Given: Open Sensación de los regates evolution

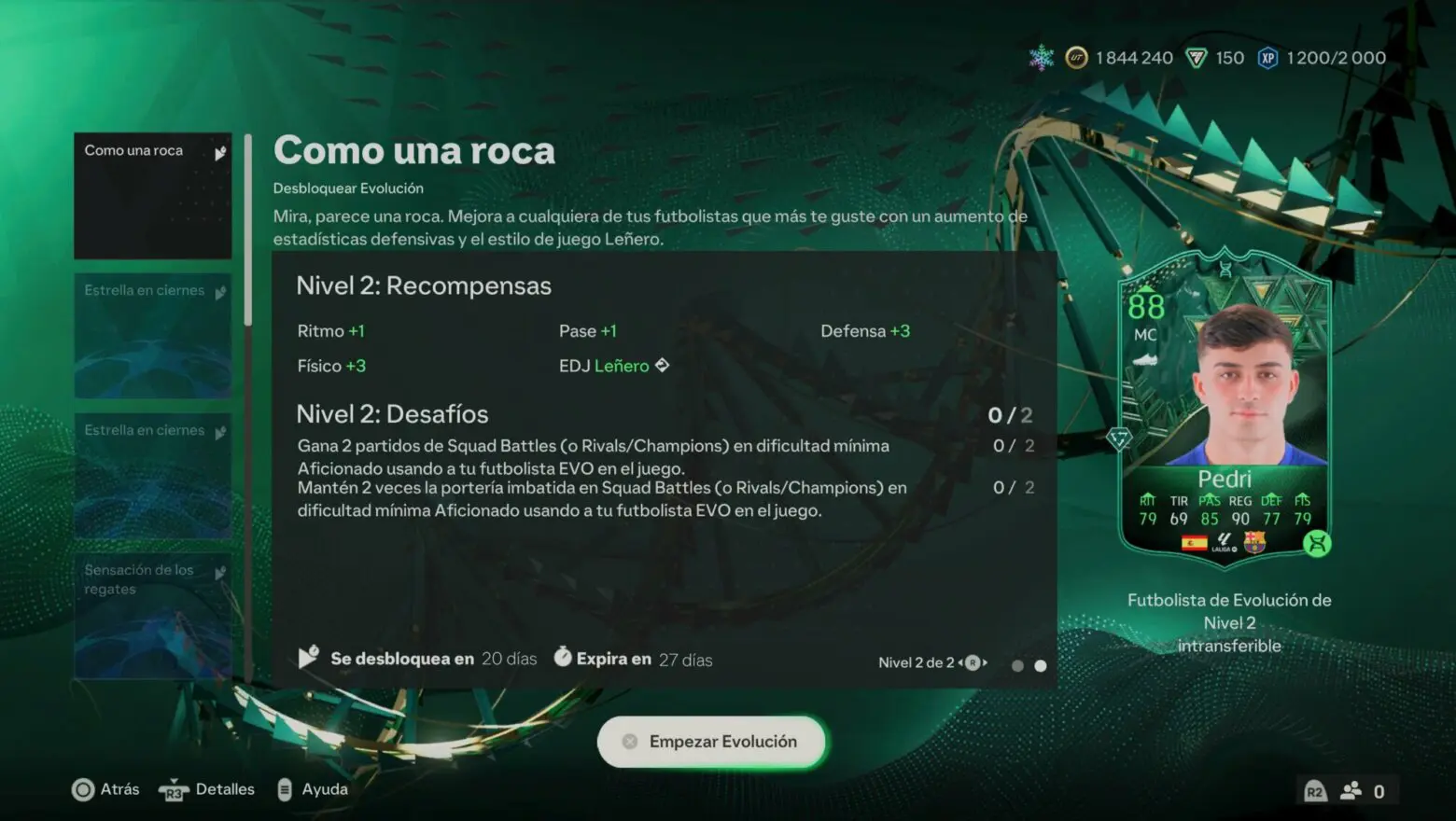Looking at the screenshot, I should click(x=153, y=616).
